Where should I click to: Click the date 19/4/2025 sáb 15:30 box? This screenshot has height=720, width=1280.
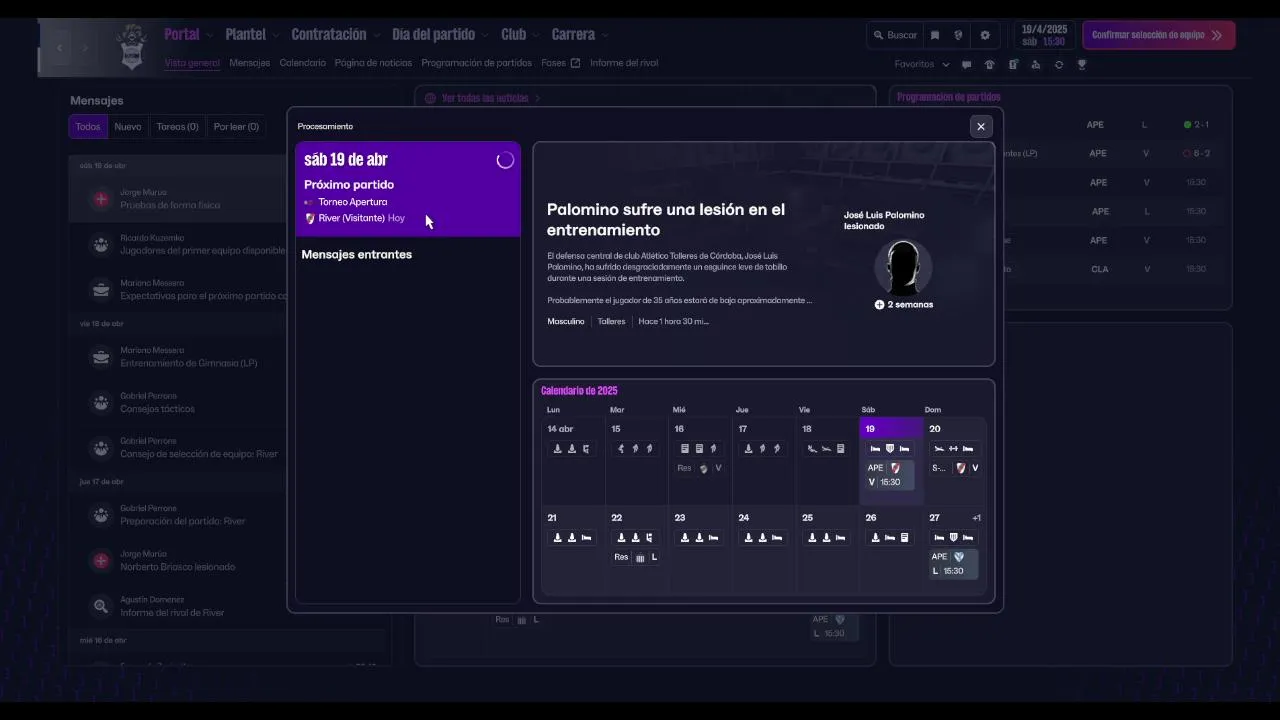[1043, 35]
